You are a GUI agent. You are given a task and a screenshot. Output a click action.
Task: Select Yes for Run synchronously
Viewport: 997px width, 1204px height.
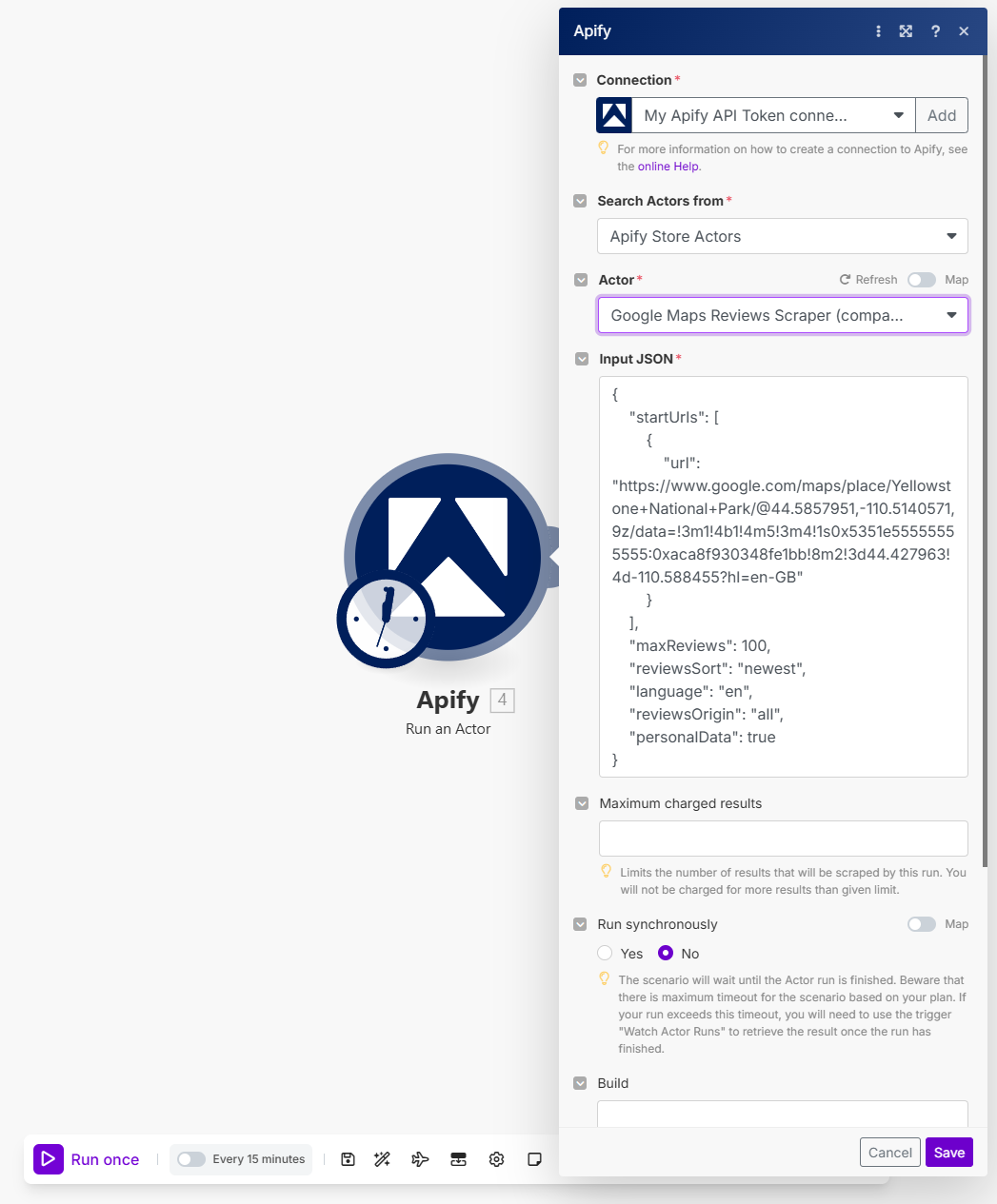point(605,953)
